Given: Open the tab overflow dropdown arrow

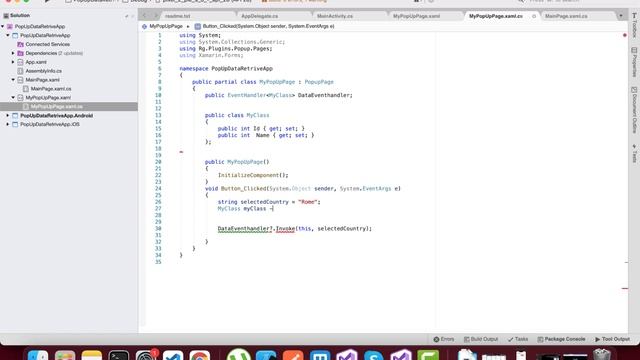Looking at the screenshot, I should click(621, 16).
